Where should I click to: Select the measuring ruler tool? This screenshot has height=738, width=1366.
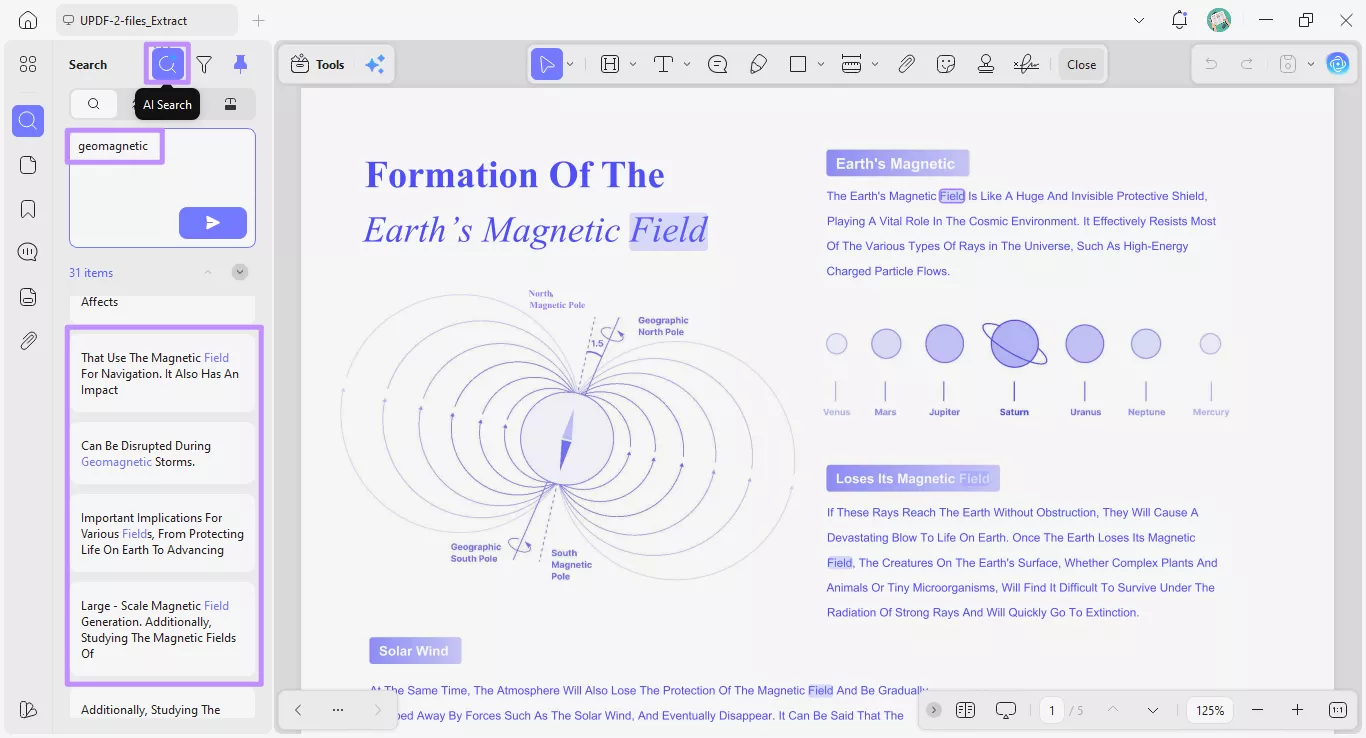click(852, 64)
